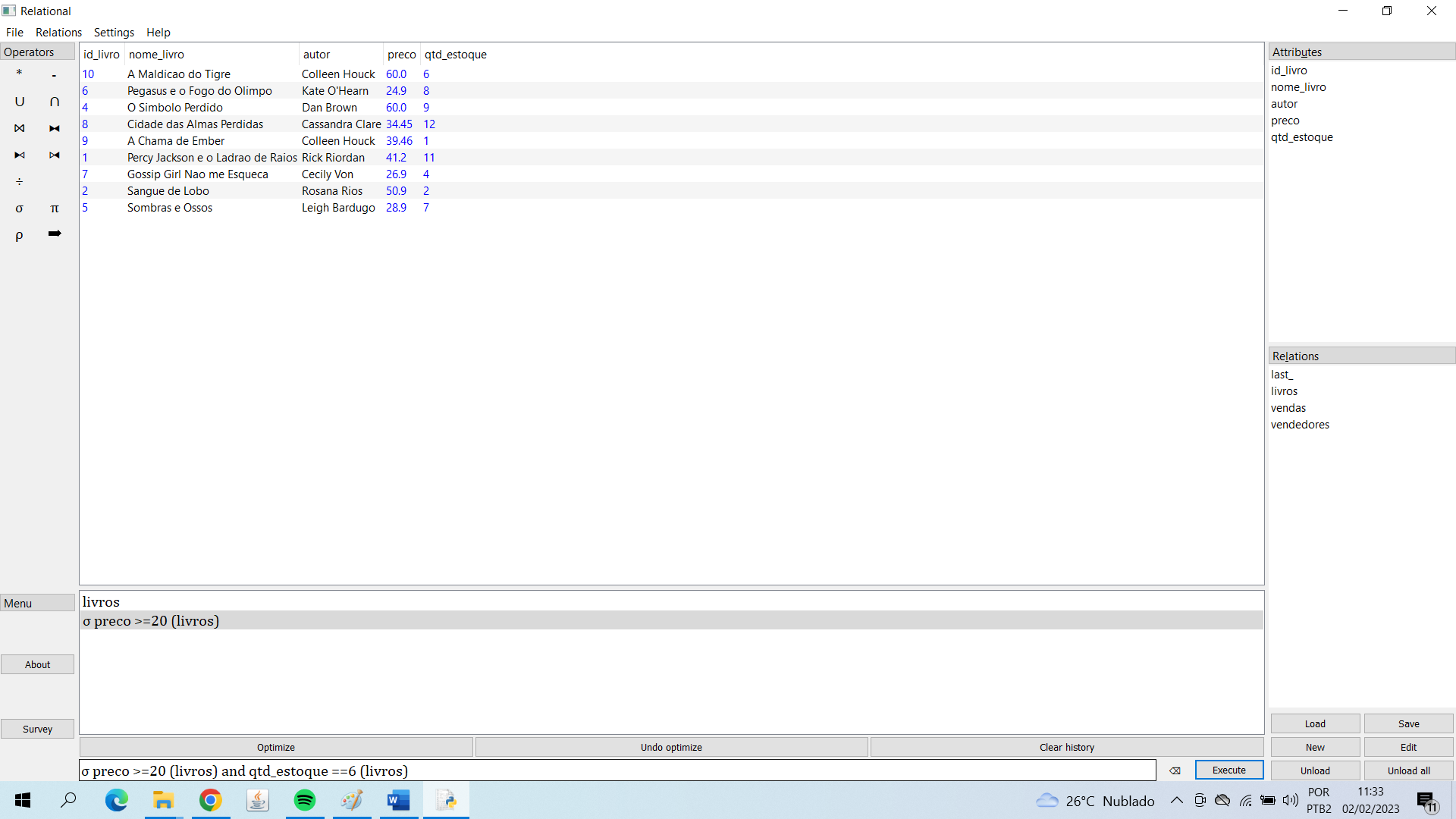Insert the difference (-) operator
Image resolution: width=1456 pixels, height=819 pixels.
(x=54, y=74)
